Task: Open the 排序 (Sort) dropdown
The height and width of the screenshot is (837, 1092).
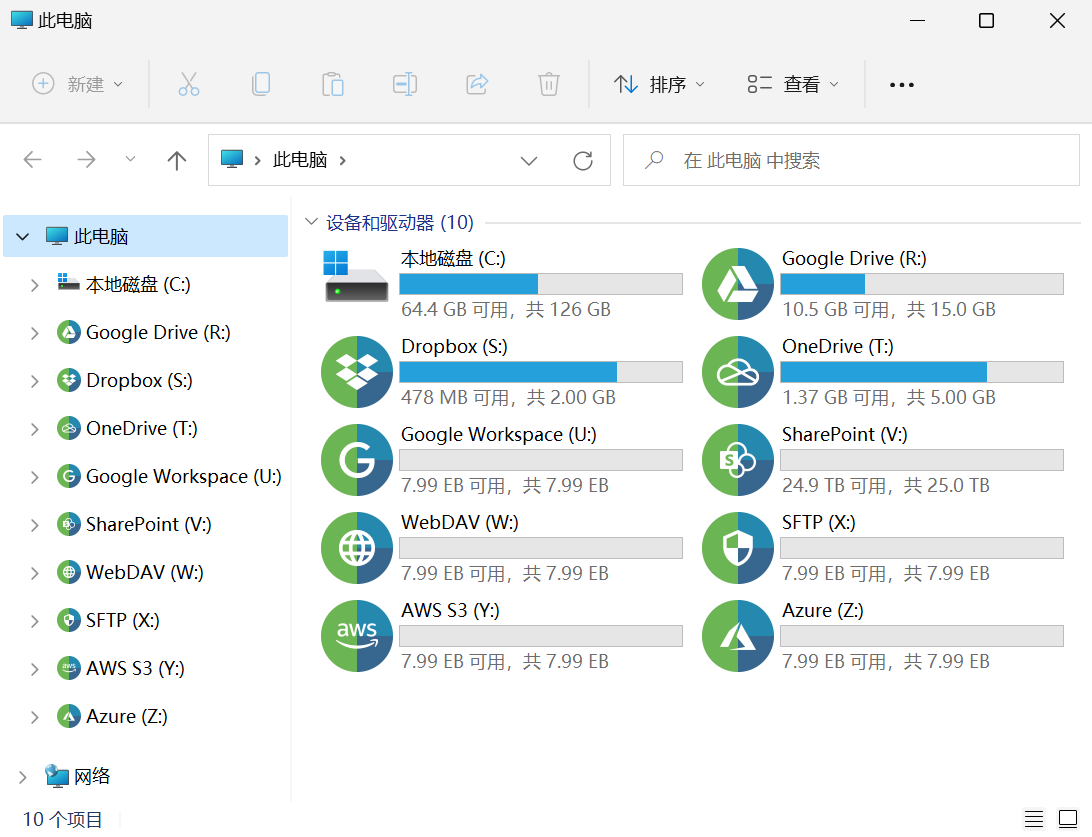Action: click(659, 84)
